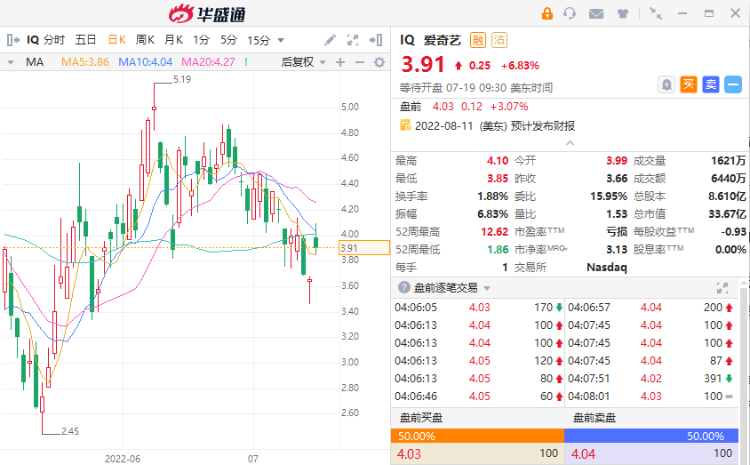Screen dimensions: 750x465
Task: Click the IQ 爱奇艺 stock name
Action: (430, 40)
